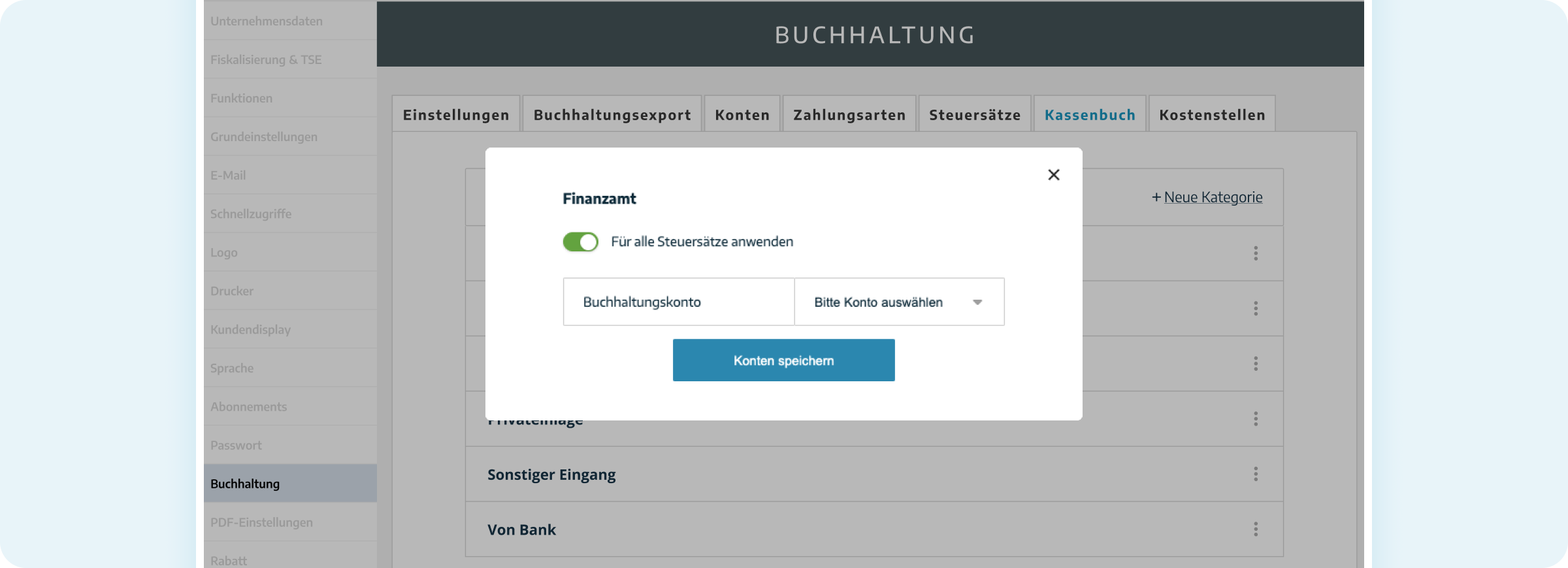Open three-dot menu in the third category row

coord(1255,364)
